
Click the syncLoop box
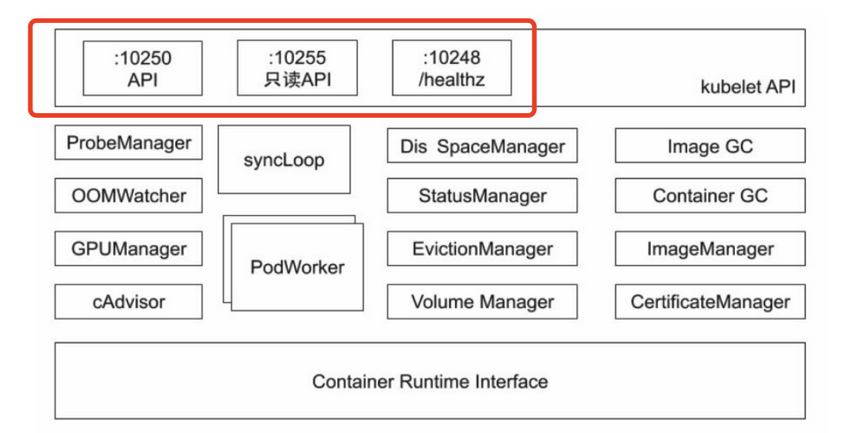pos(284,160)
